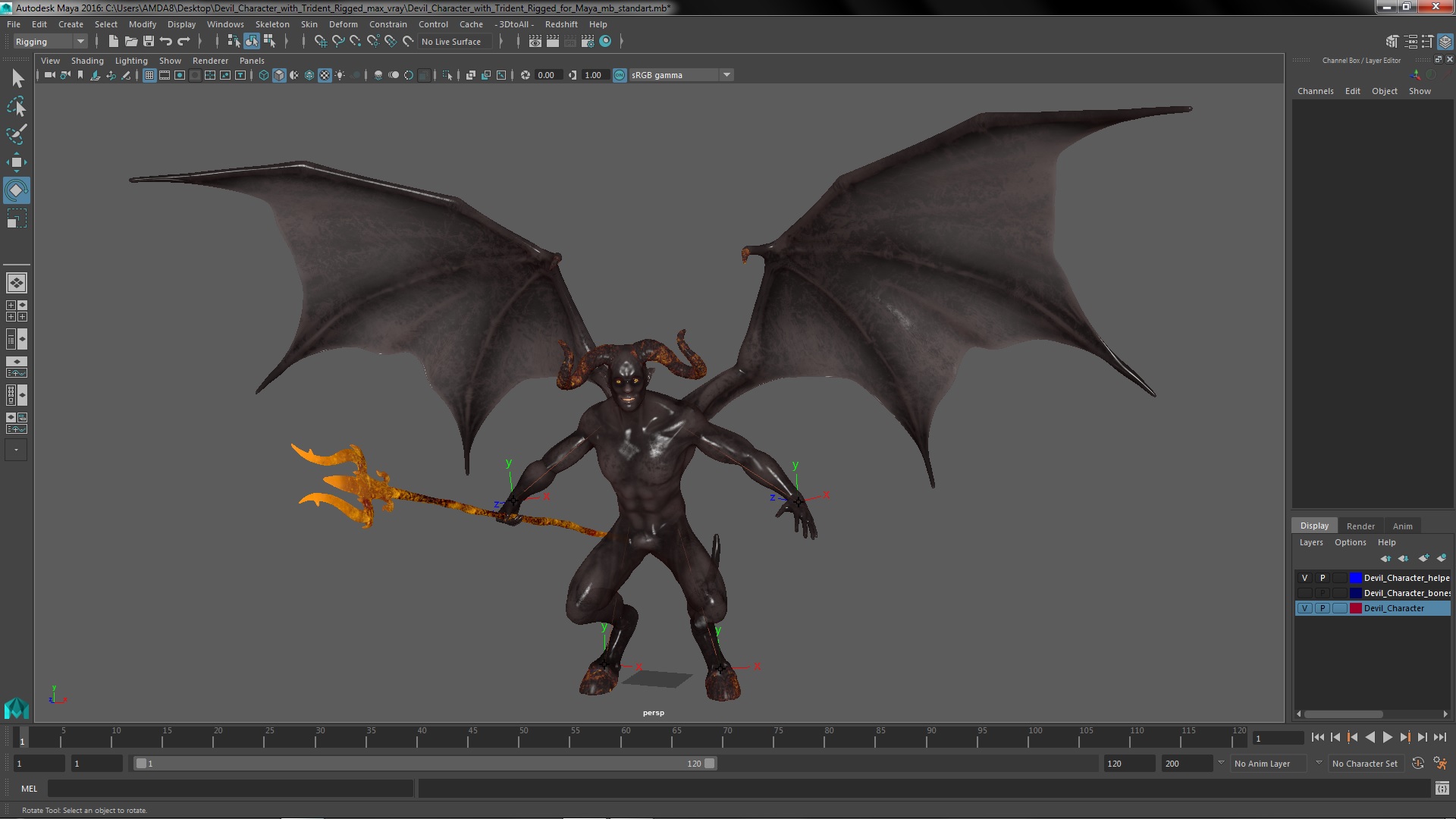Open the viewport Lighting menu

(131, 61)
